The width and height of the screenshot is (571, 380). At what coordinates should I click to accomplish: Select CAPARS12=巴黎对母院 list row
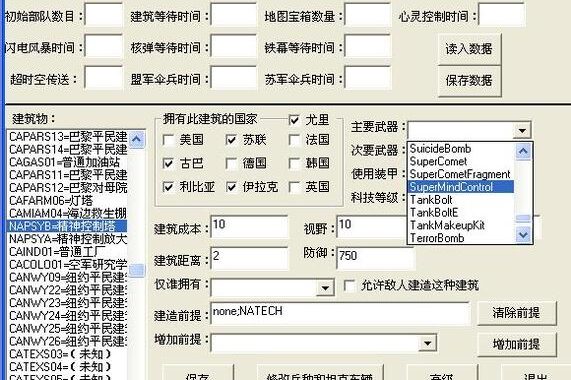point(68,188)
